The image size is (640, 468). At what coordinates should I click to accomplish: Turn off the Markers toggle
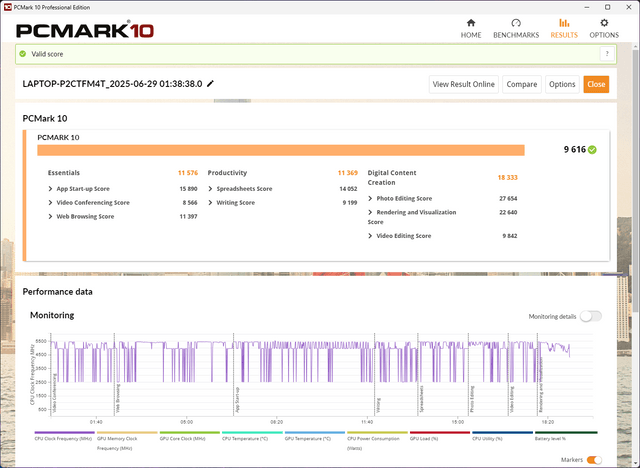pyautogui.click(x=594, y=460)
